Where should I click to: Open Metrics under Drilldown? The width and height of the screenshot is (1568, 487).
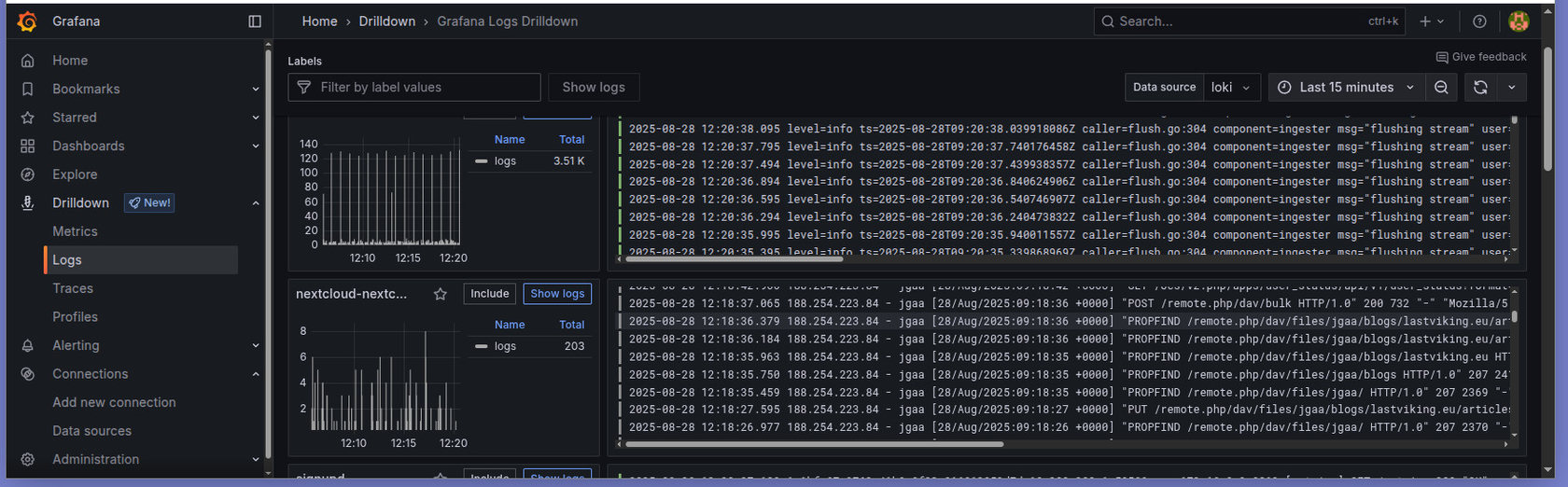(75, 231)
